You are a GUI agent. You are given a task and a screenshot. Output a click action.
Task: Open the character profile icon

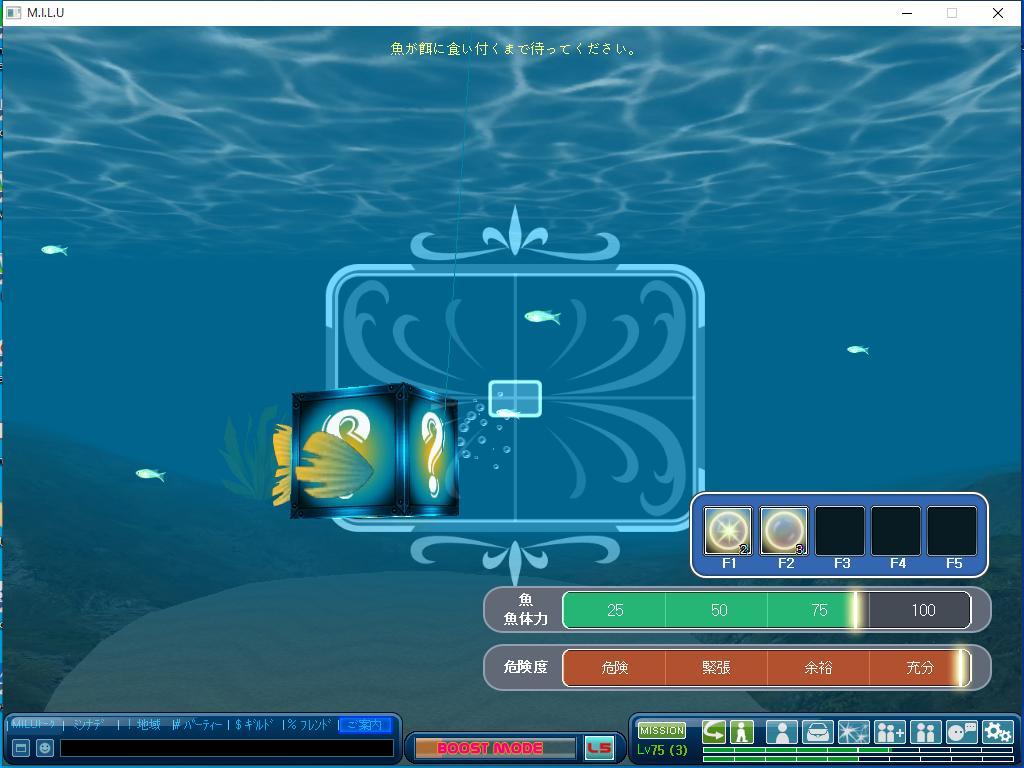tap(781, 732)
